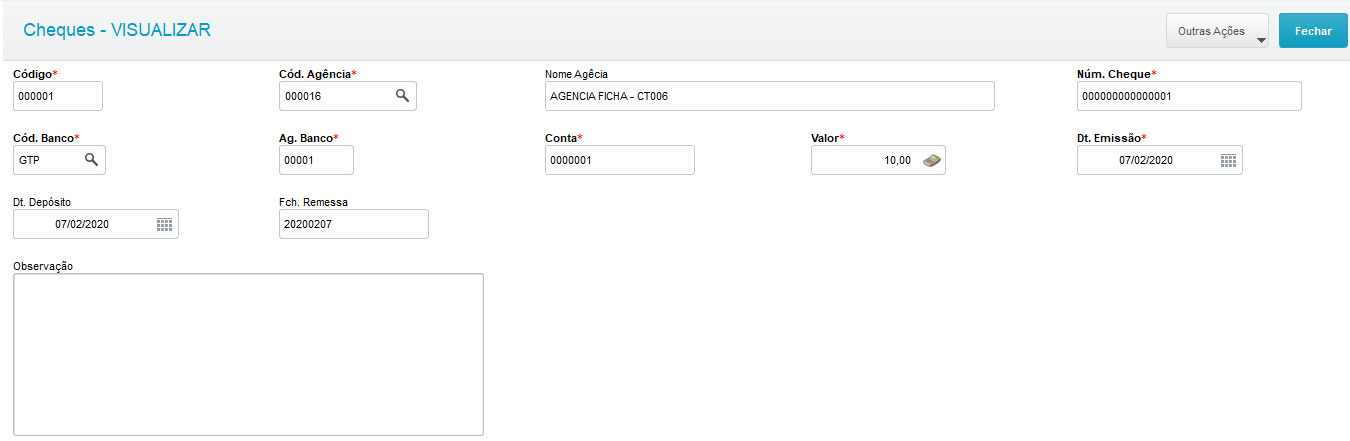
Task: Open the Valor money calculator icon
Action: [x=931, y=160]
